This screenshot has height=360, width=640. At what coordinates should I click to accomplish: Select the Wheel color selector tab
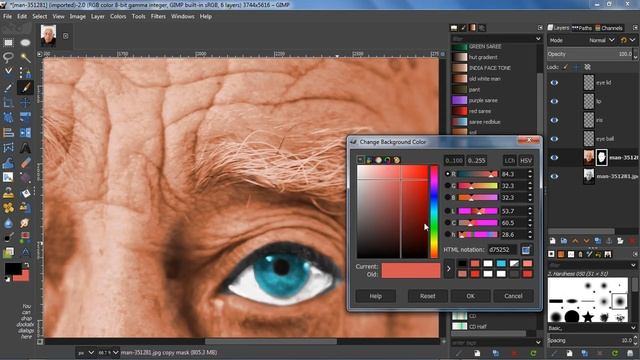[387, 160]
